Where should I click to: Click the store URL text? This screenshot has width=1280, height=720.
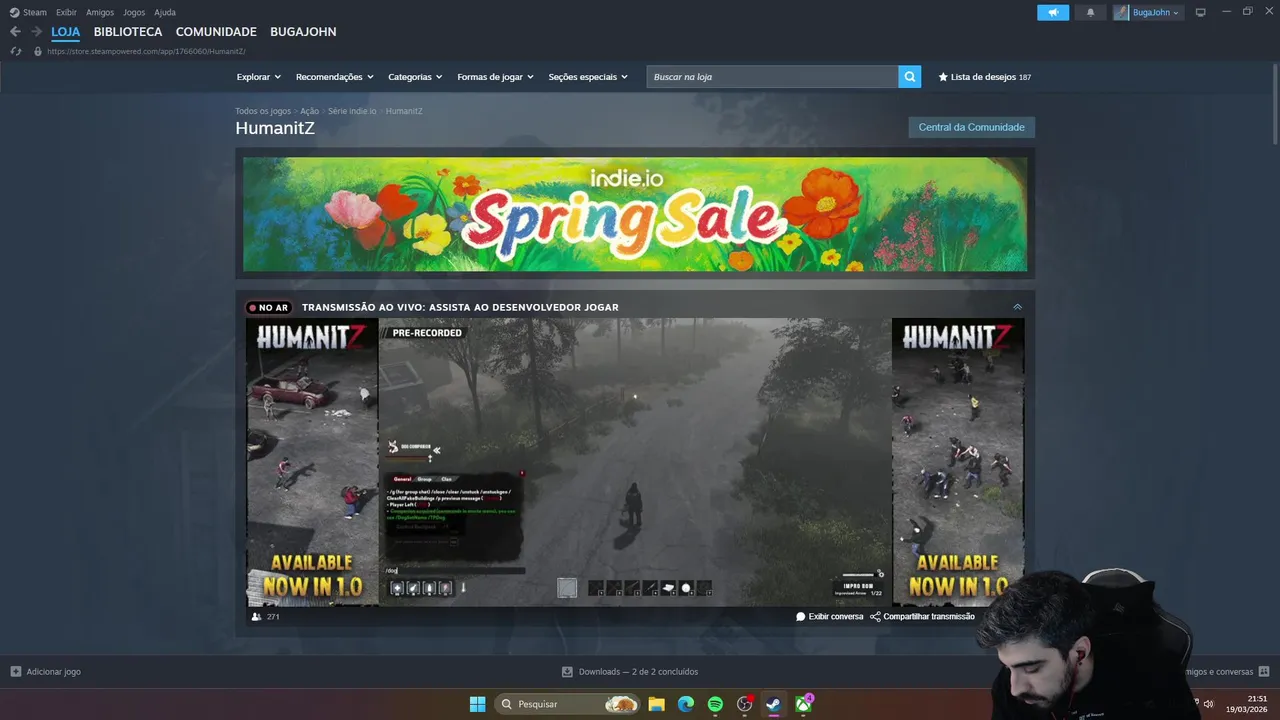click(x=146, y=51)
